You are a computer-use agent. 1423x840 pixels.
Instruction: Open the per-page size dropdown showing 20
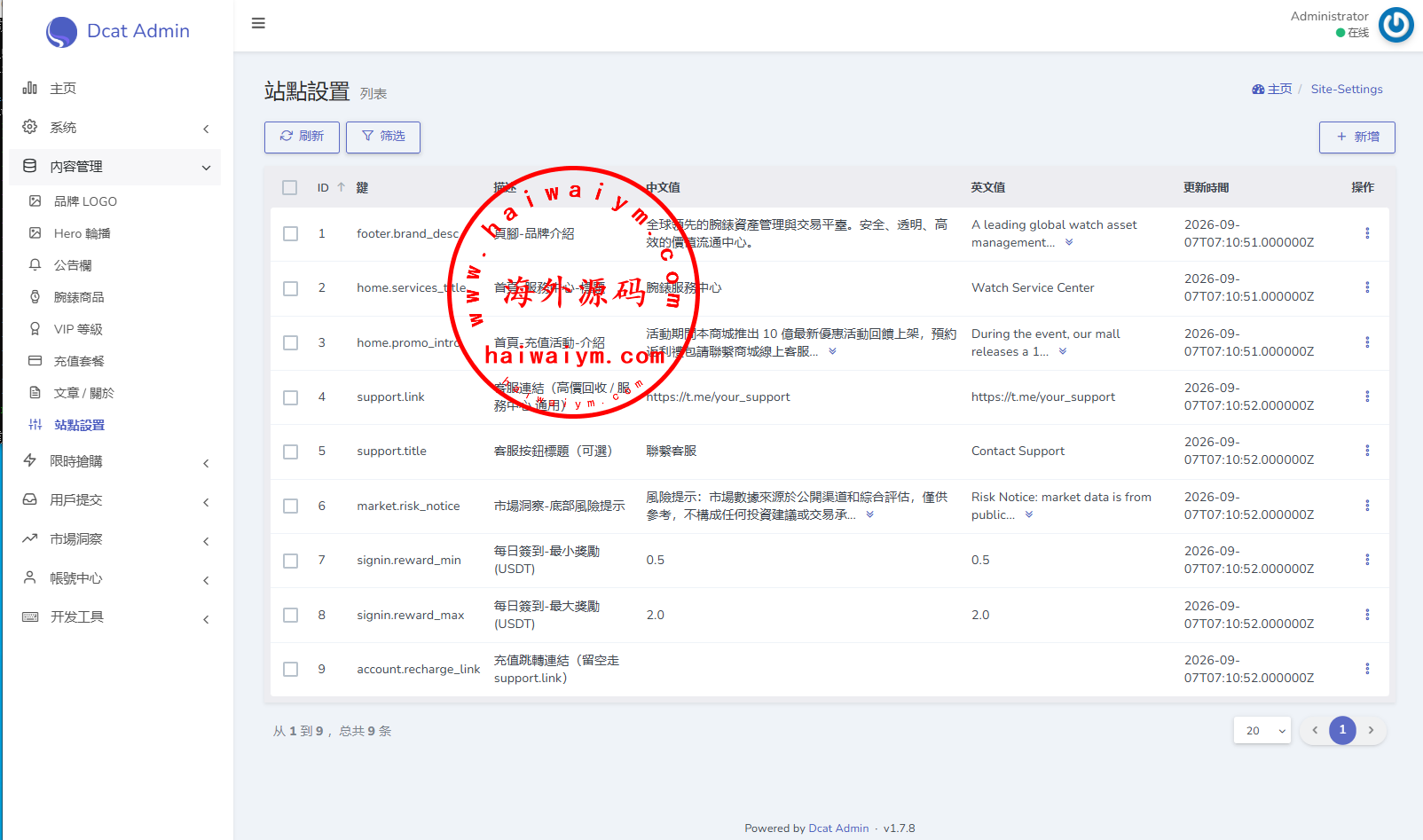pos(1262,731)
